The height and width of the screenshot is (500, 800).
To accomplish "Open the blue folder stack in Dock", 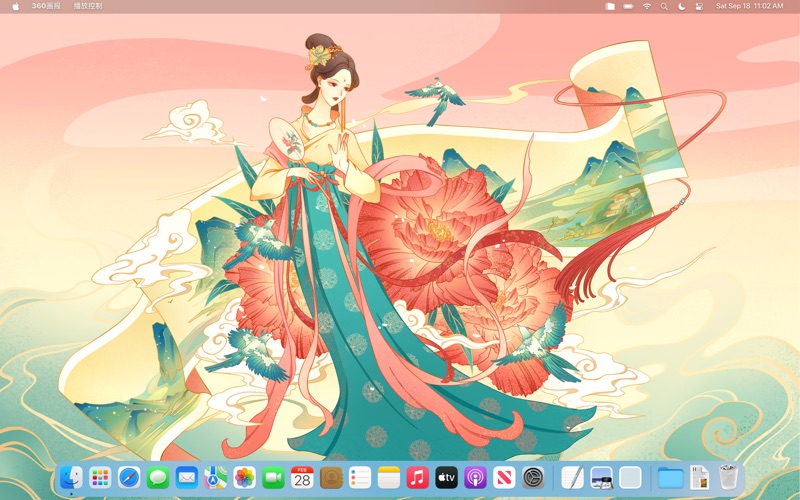I will 670,478.
